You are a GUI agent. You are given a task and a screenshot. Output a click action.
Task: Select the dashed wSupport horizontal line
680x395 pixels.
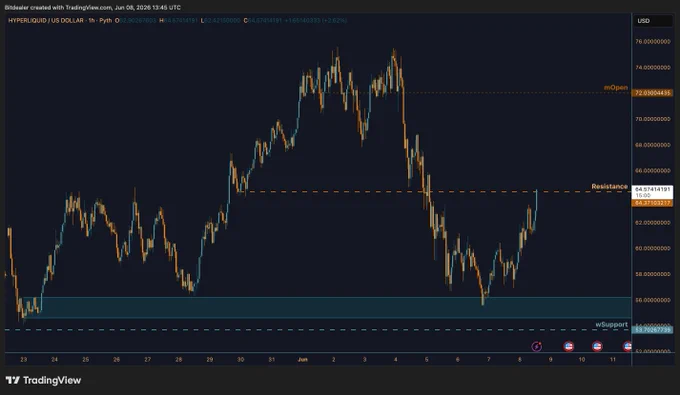pyautogui.click(x=318, y=330)
